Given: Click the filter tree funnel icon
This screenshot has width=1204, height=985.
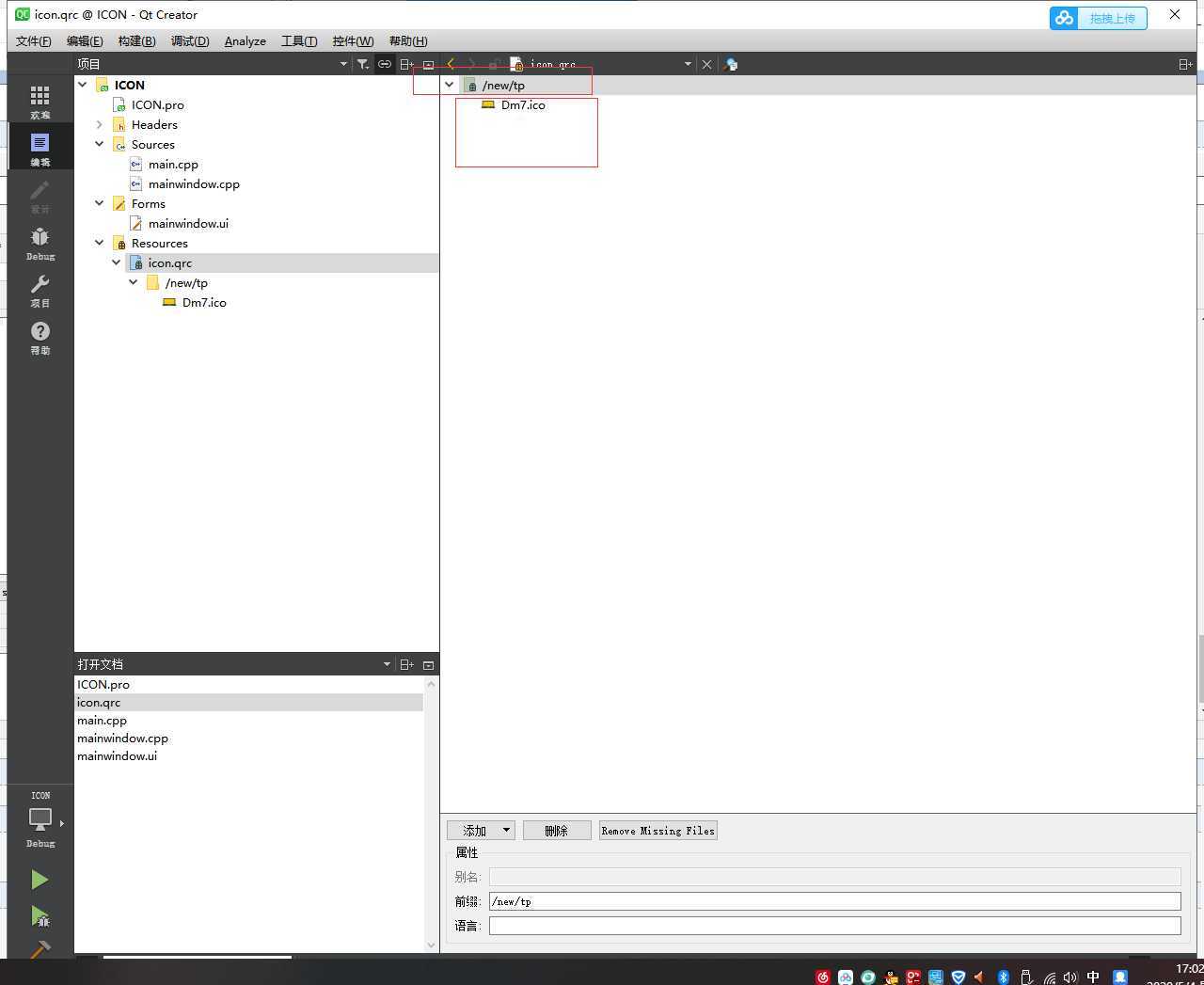Looking at the screenshot, I should 363,64.
